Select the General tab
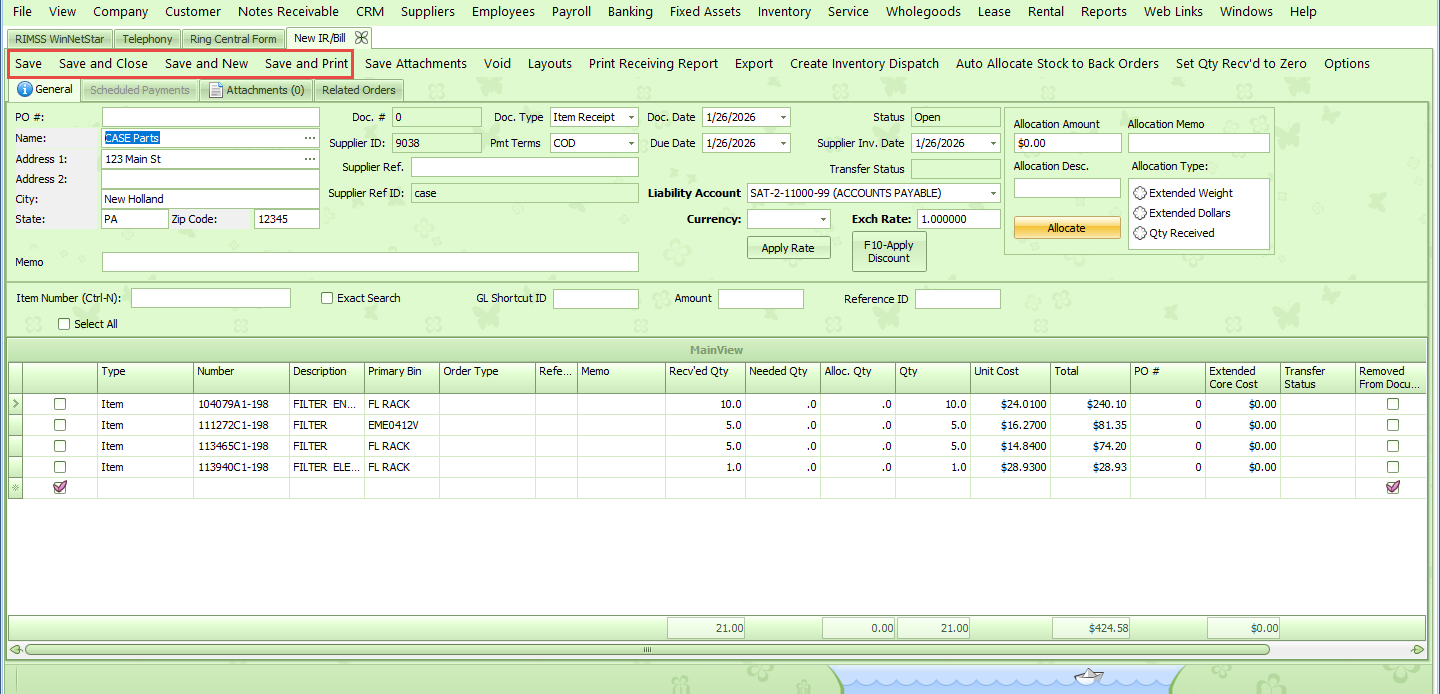 [x=46, y=89]
